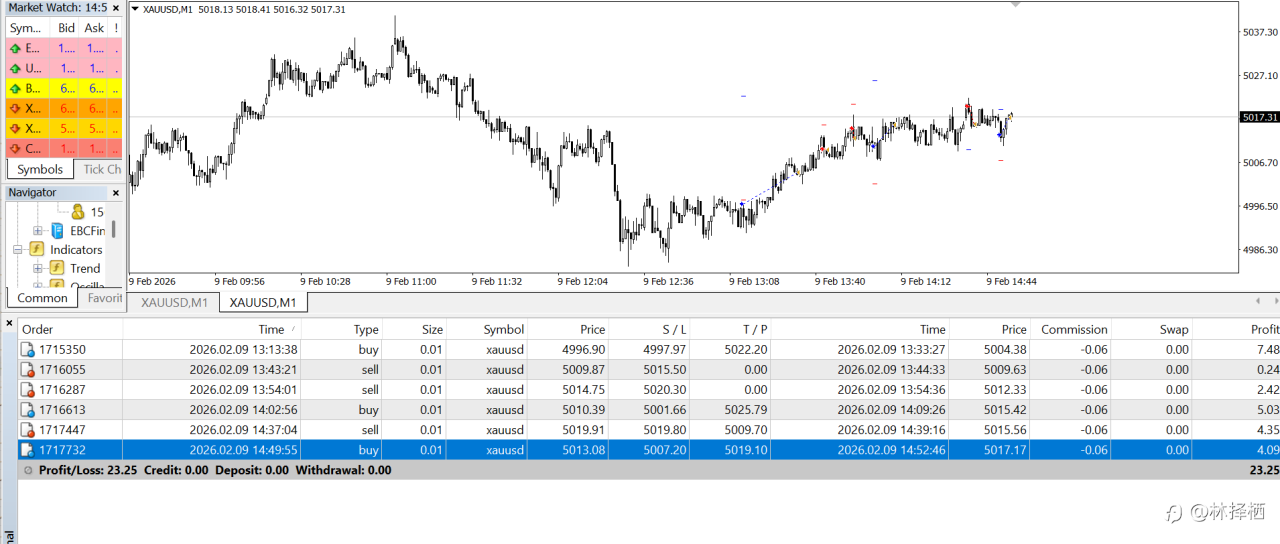Click the Indicators folder icon in Navigator
This screenshot has width=1280, height=544.
coord(37,250)
